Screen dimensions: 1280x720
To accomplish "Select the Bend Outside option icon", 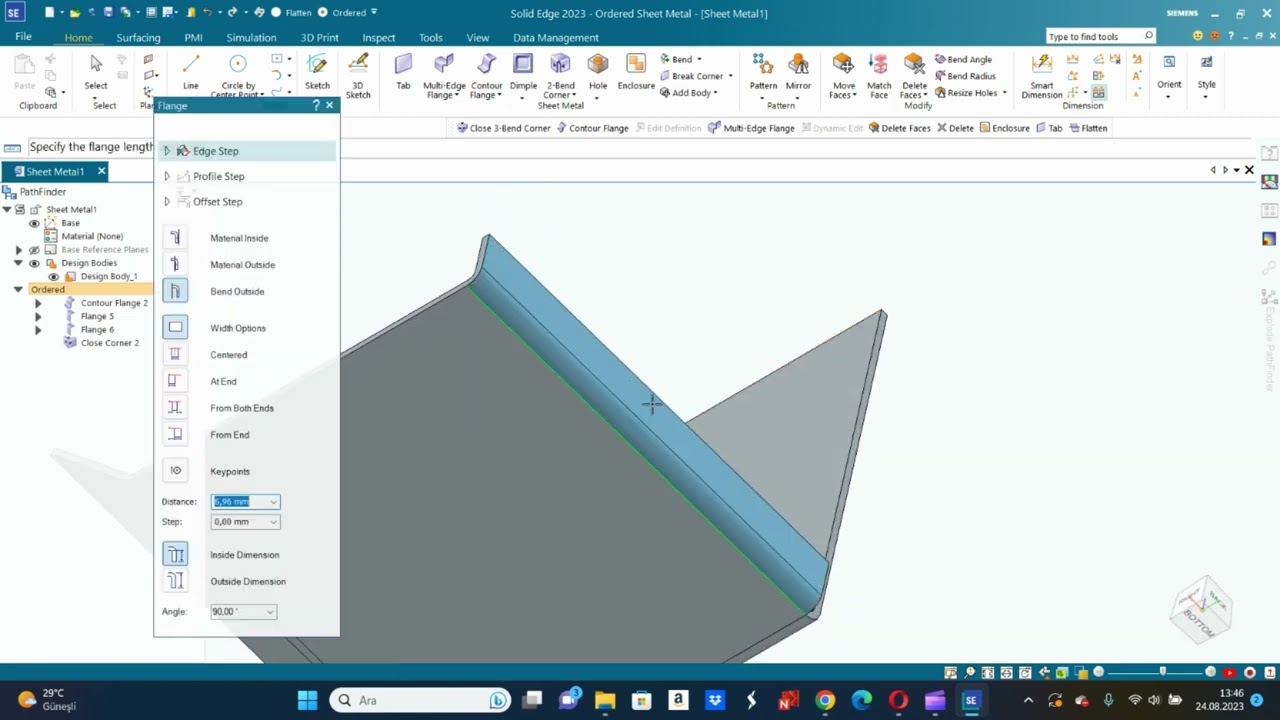I will pyautogui.click(x=175, y=291).
